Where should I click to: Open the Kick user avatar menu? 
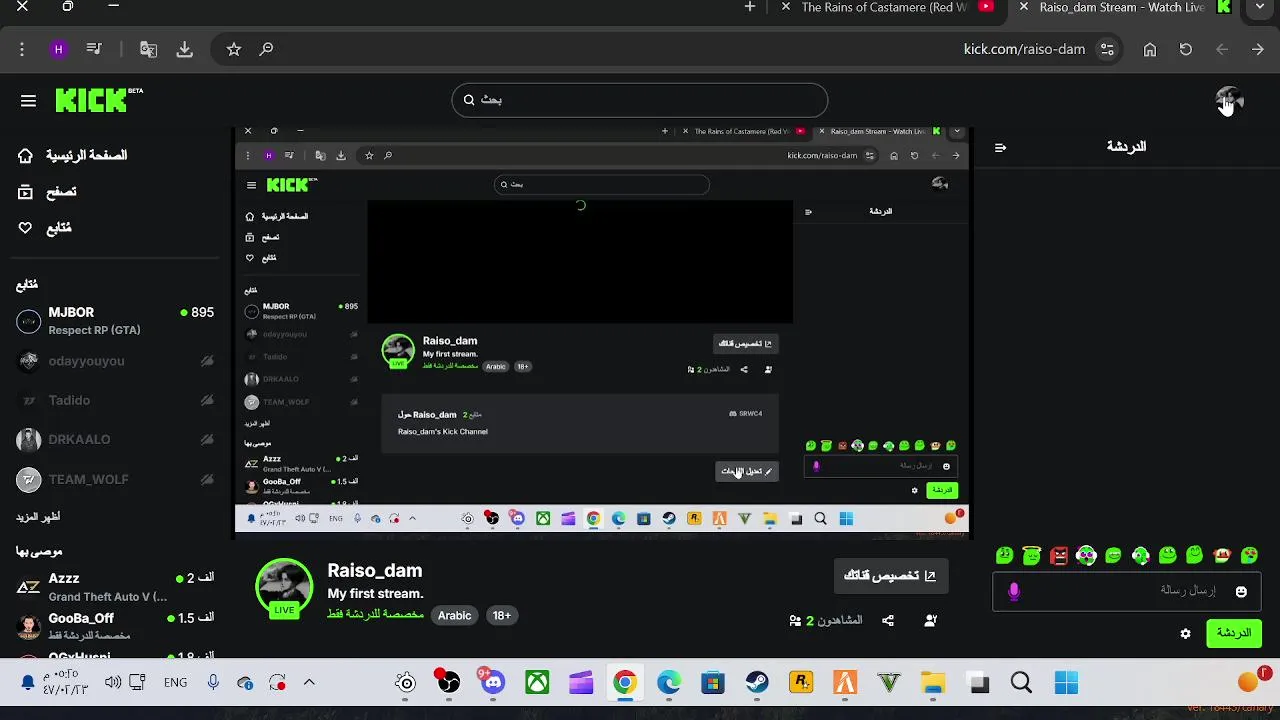[x=1229, y=100]
